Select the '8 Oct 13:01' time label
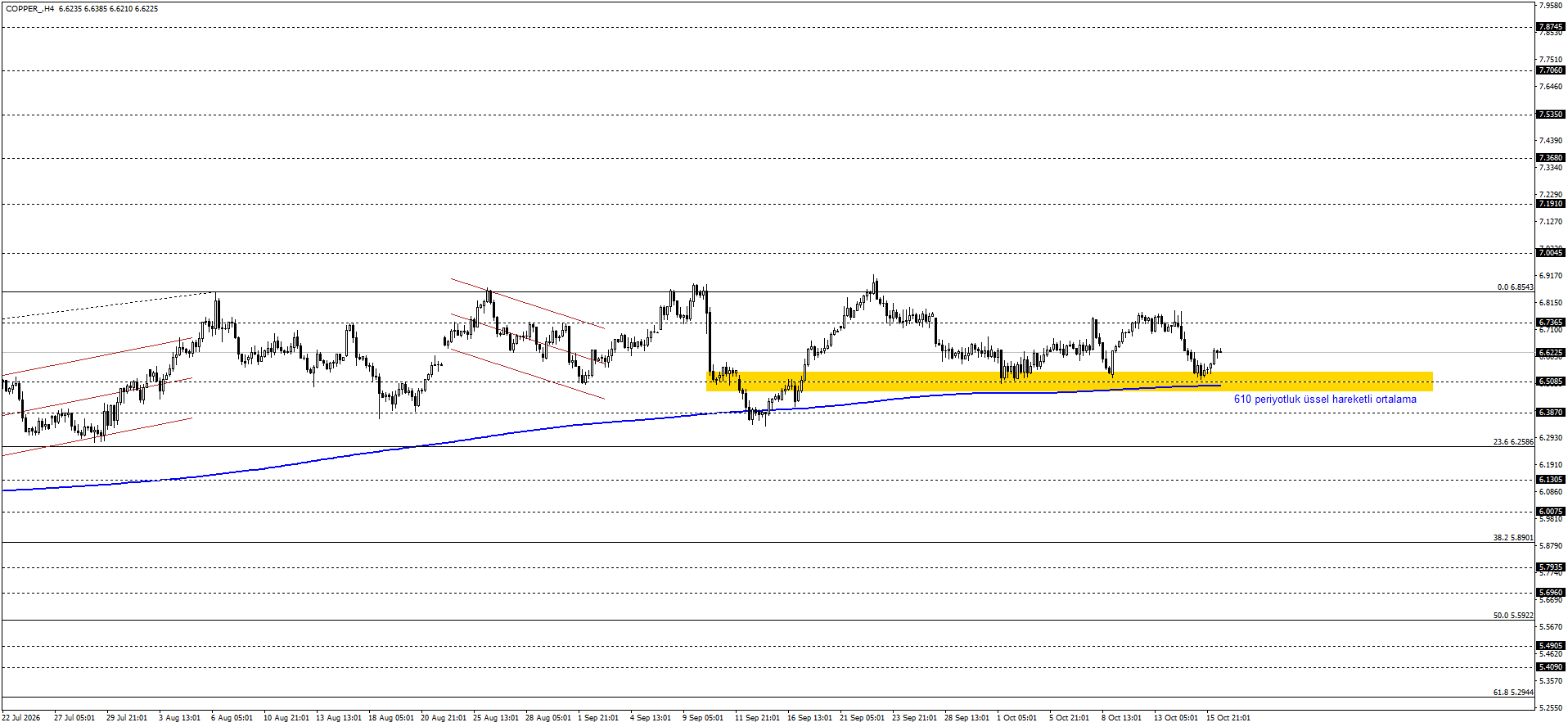Image resolution: width=1568 pixels, height=727 pixels. tap(1121, 718)
